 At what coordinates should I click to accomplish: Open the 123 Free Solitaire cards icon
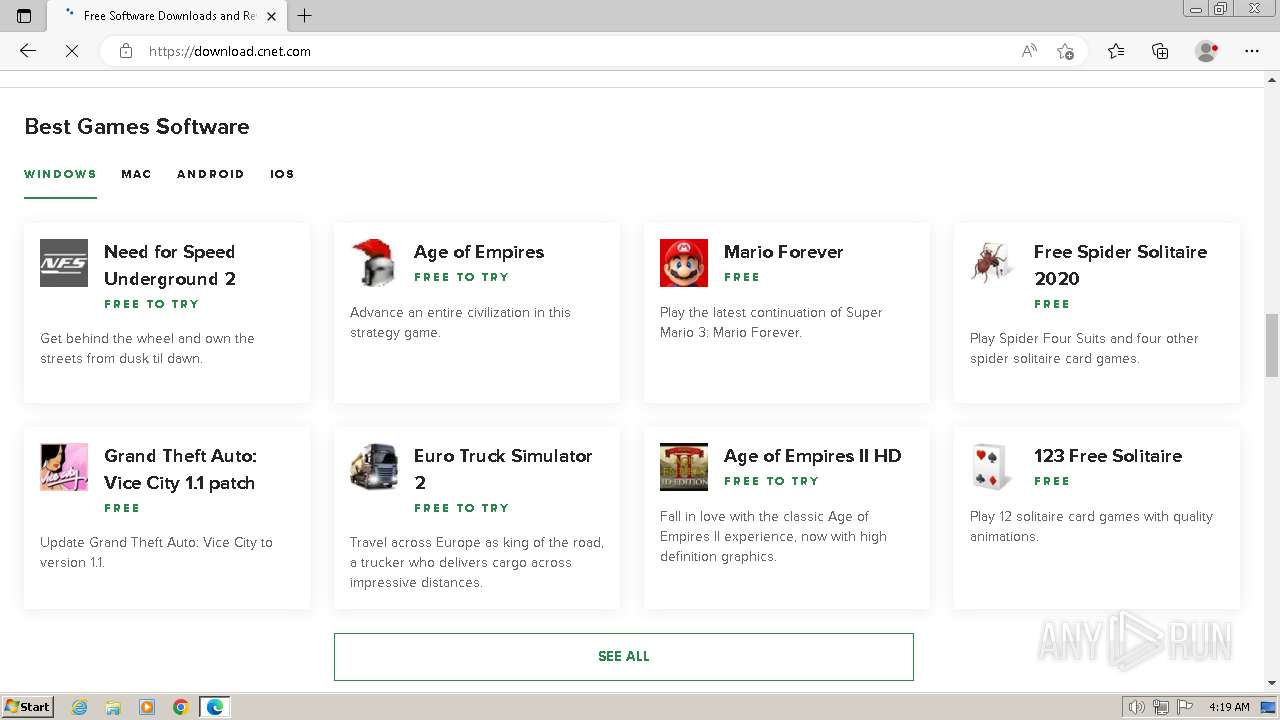[x=994, y=467]
